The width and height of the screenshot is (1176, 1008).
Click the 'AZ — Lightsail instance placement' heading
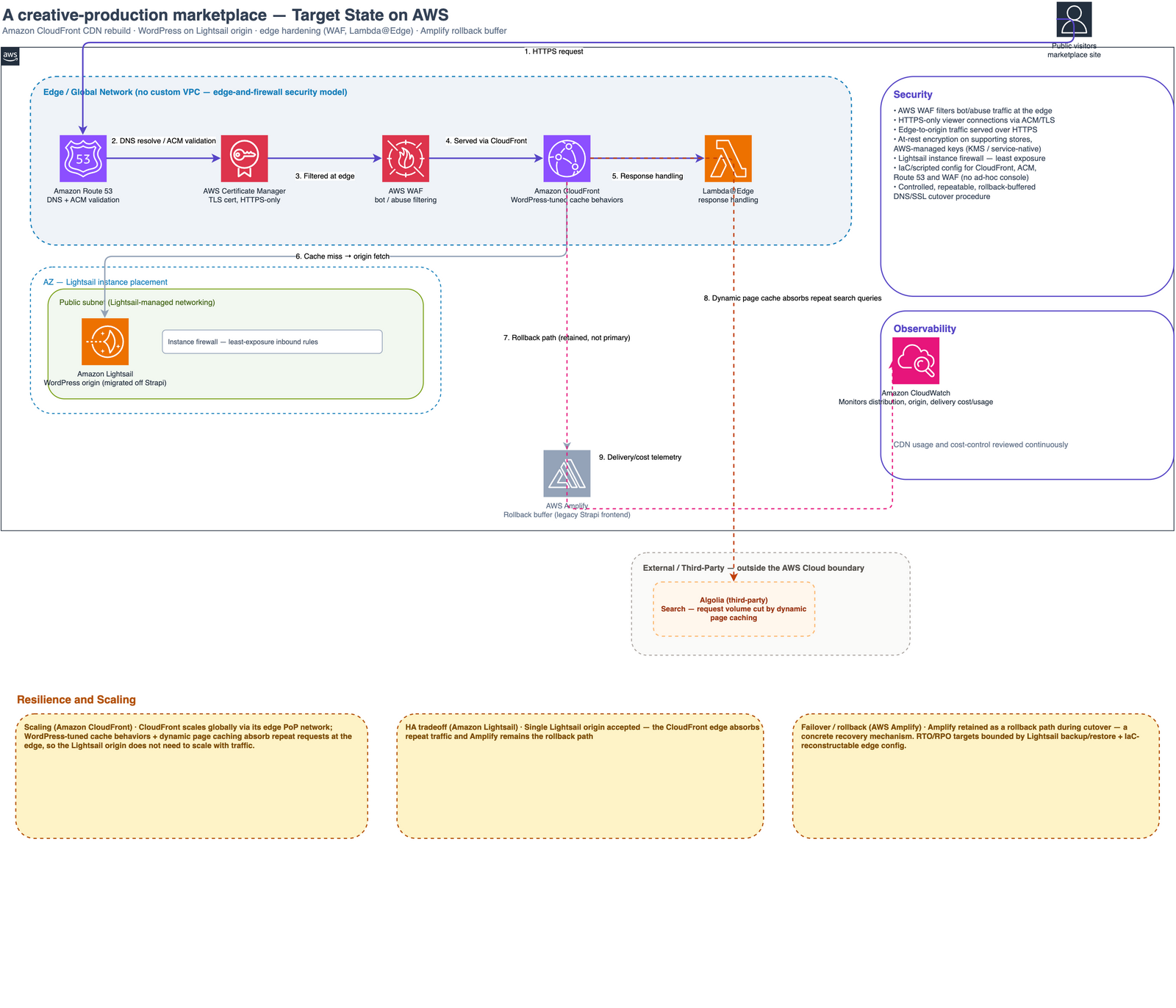pyautogui.click(x=105, y=282)
